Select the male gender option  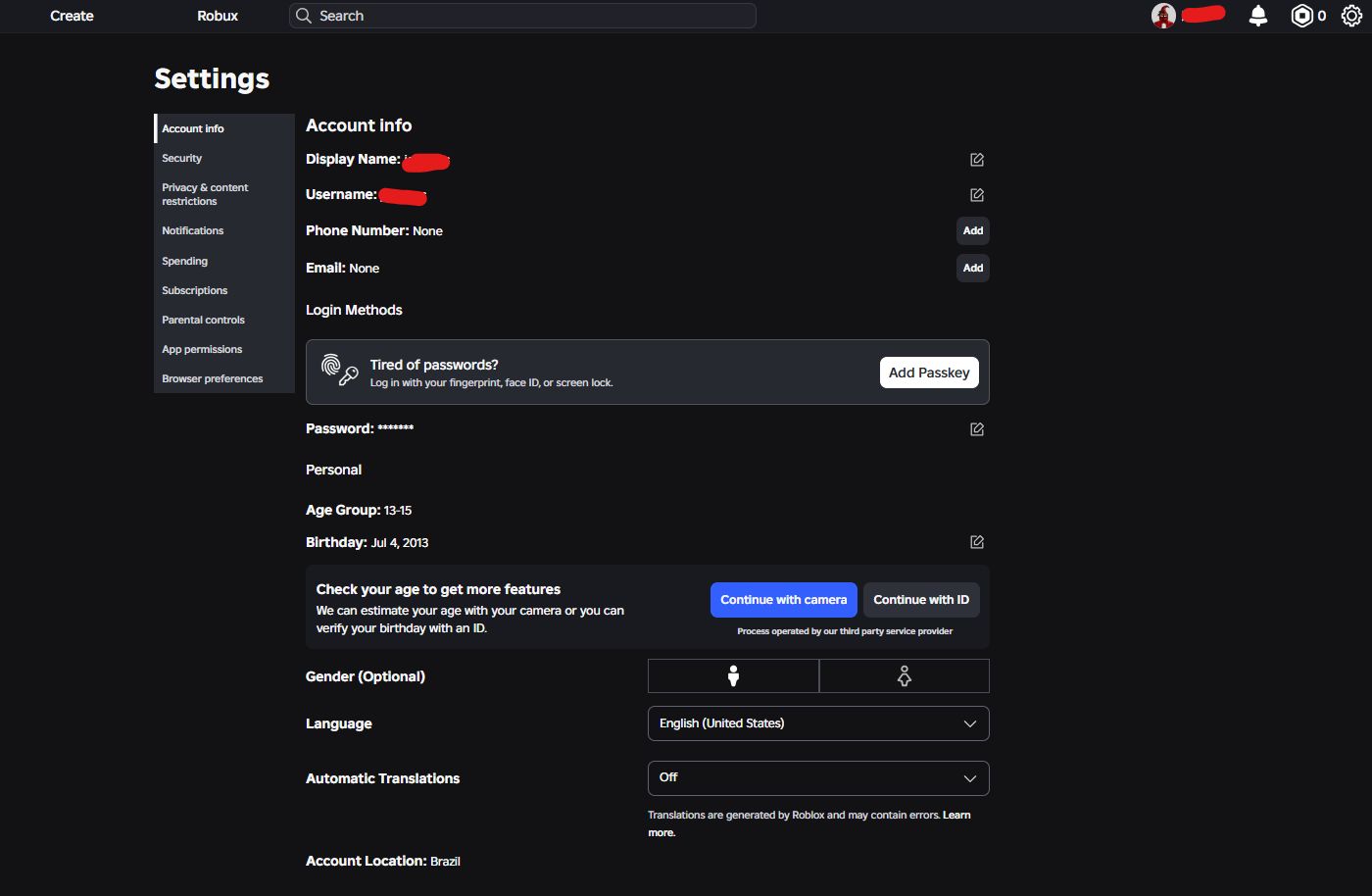[733, 676]
